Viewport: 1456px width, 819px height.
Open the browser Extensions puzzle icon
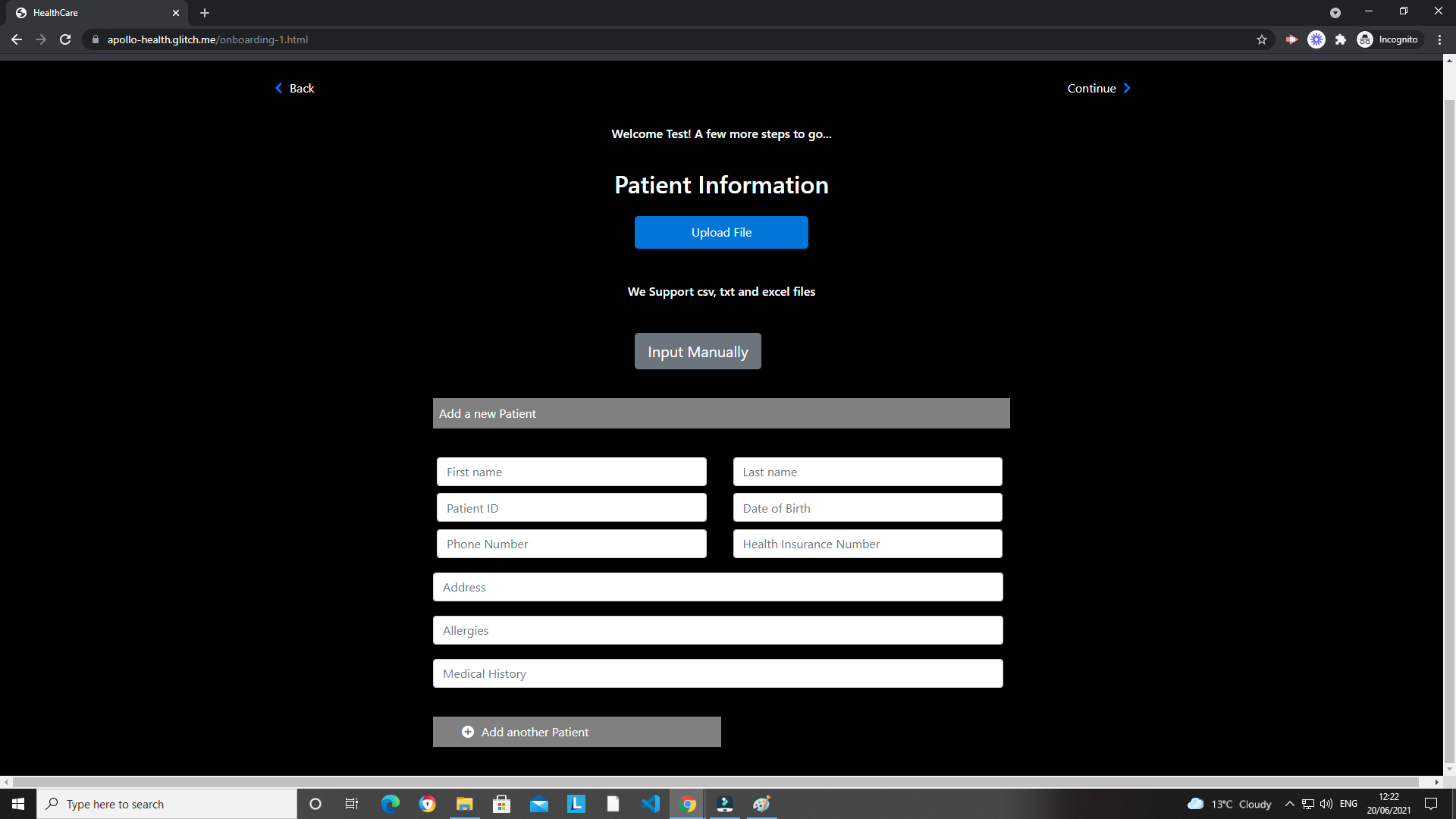(x=1340, y=39)
